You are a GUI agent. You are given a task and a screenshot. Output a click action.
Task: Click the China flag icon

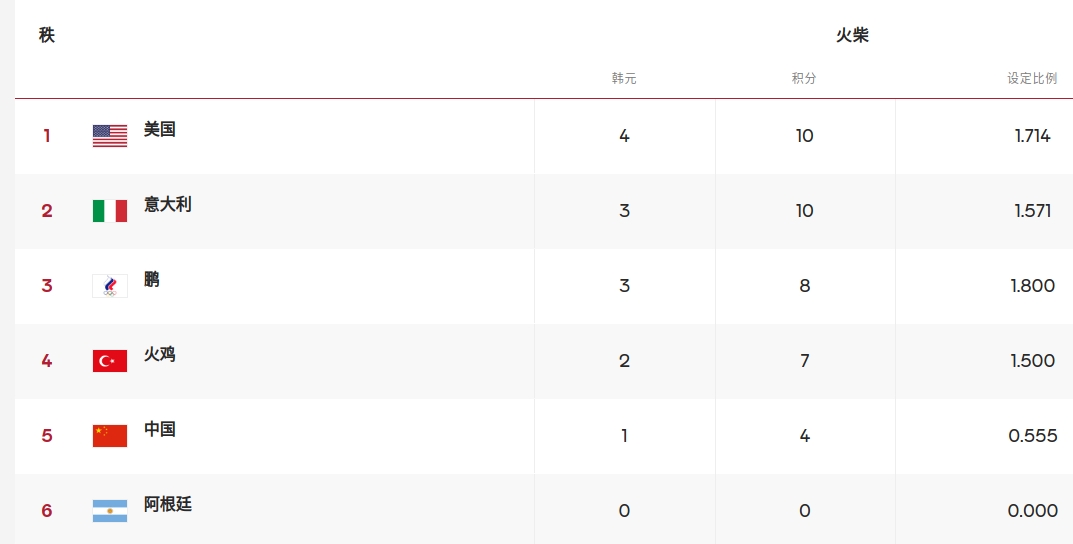(110, 436)
